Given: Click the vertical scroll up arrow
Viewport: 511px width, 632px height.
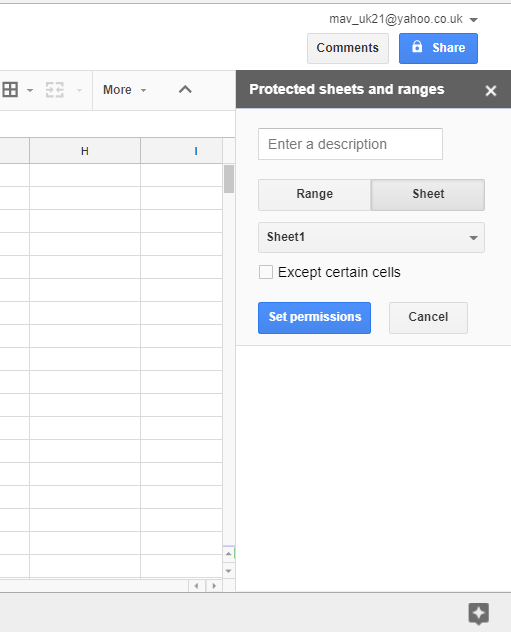Looking at the screenshot, I should point(228,554).
